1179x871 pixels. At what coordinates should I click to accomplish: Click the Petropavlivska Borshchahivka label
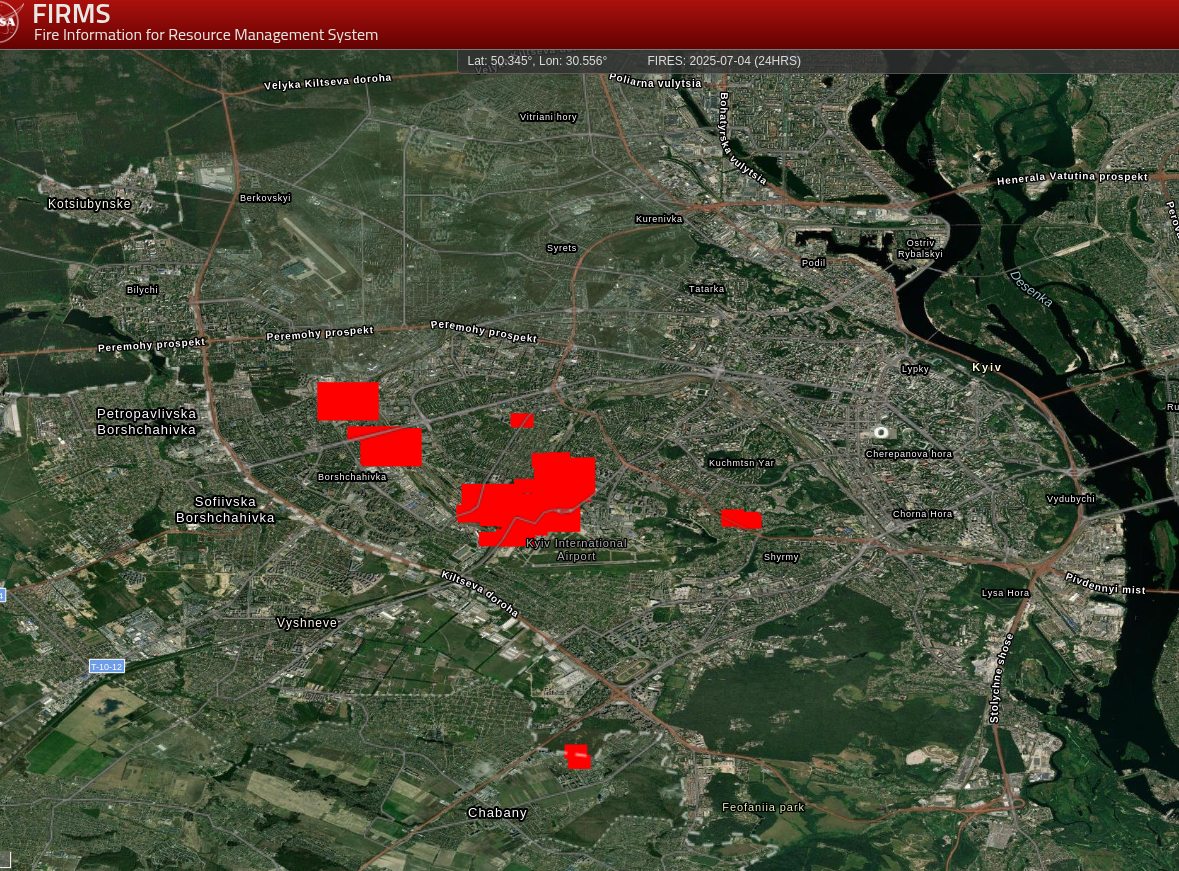[147, 421]
